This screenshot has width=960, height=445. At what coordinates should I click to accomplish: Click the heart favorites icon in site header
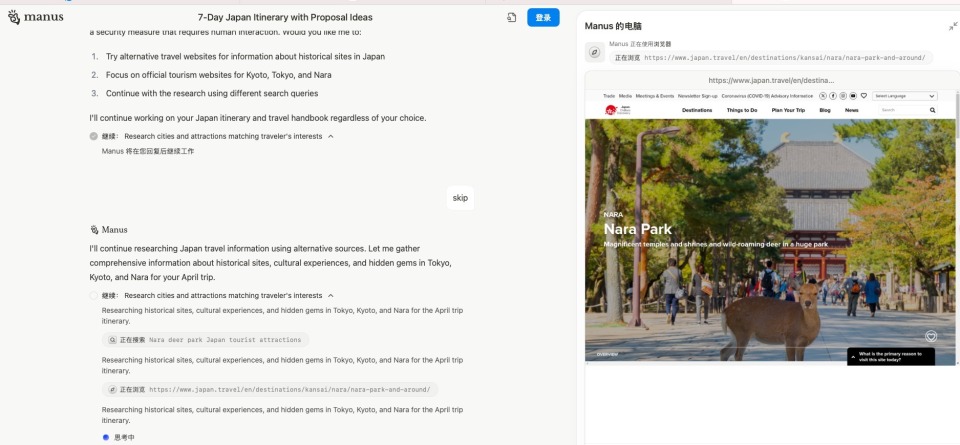(x=863, y=96)
